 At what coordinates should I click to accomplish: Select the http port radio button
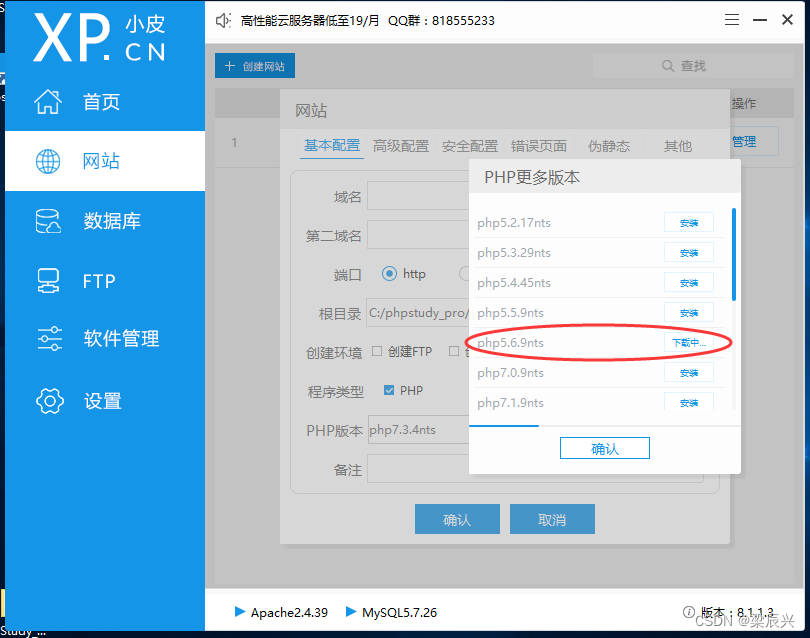tap(389, 273)
